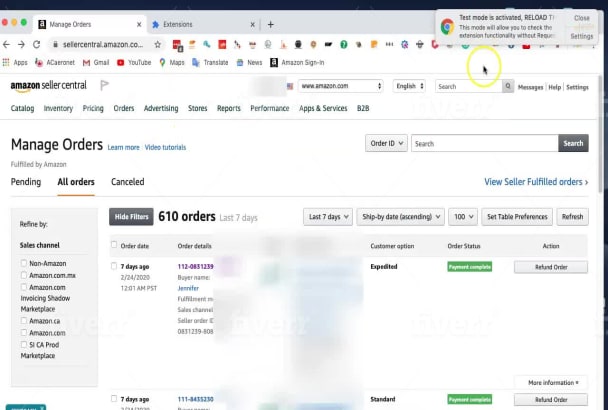Image resolution: width=608 pixels, height=410 pixels.
Task: Open View Seller Fulfilled orders link
Action: click(536, 182)
